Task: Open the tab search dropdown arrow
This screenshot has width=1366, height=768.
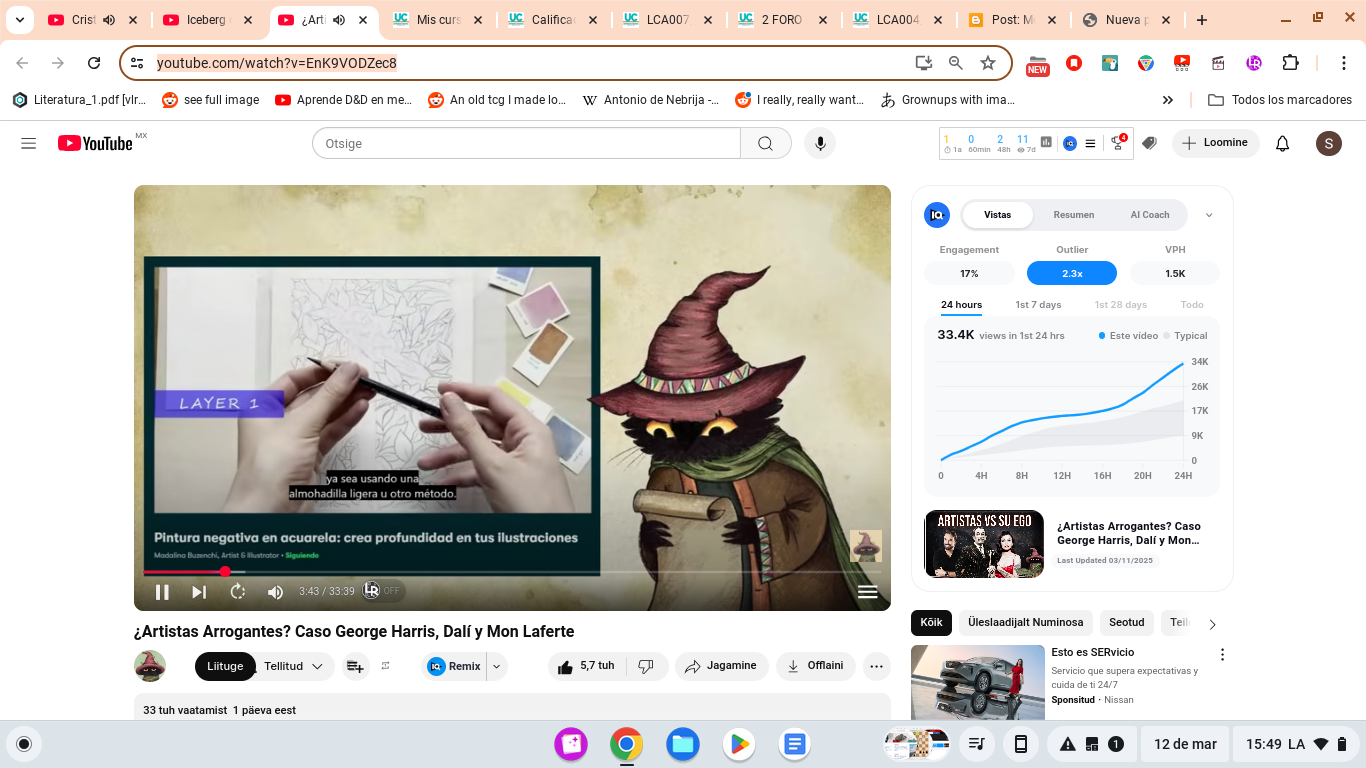Action: click(19, 20)
